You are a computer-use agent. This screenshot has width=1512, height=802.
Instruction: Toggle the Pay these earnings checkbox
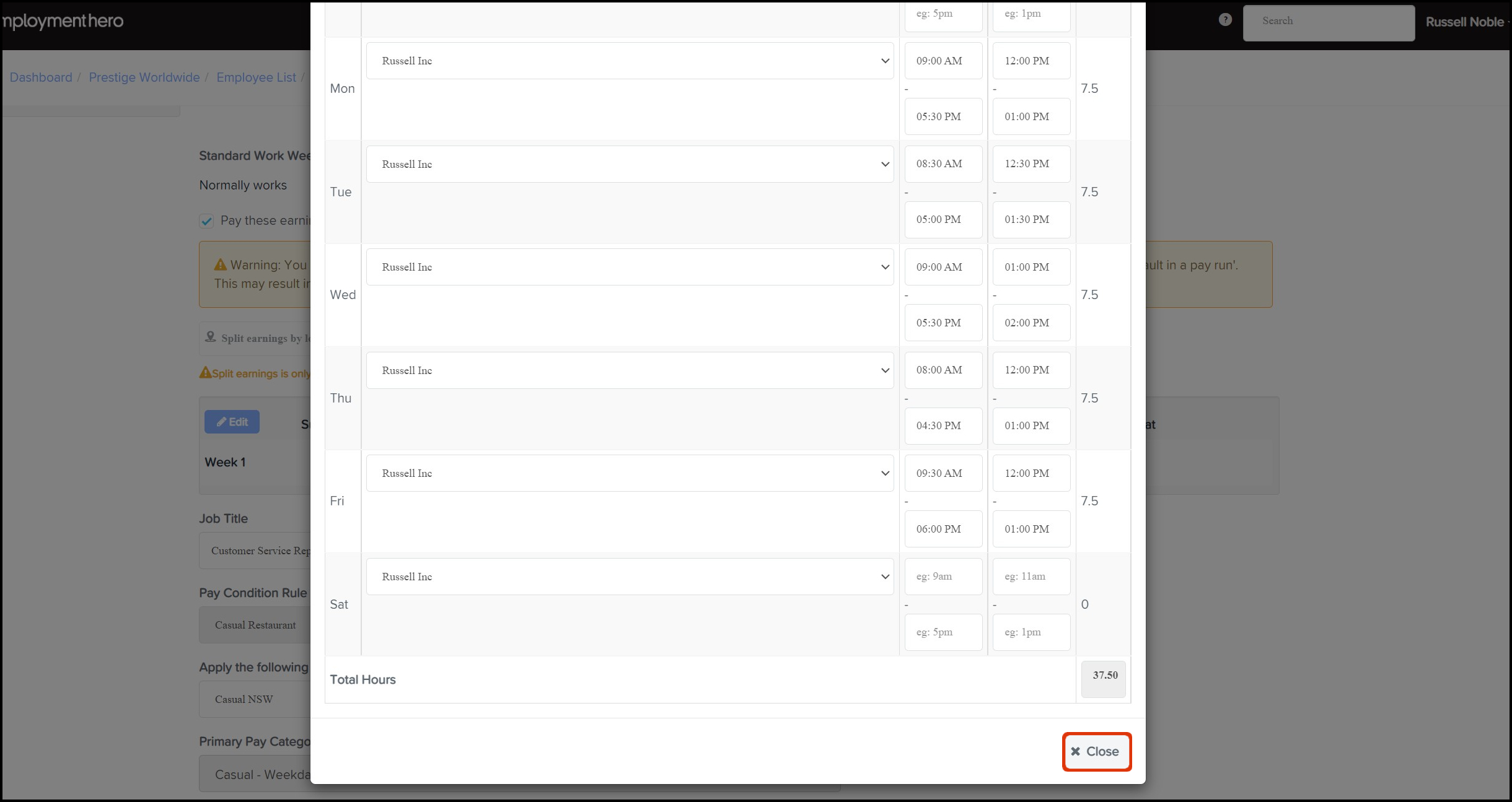click(206, 221)
